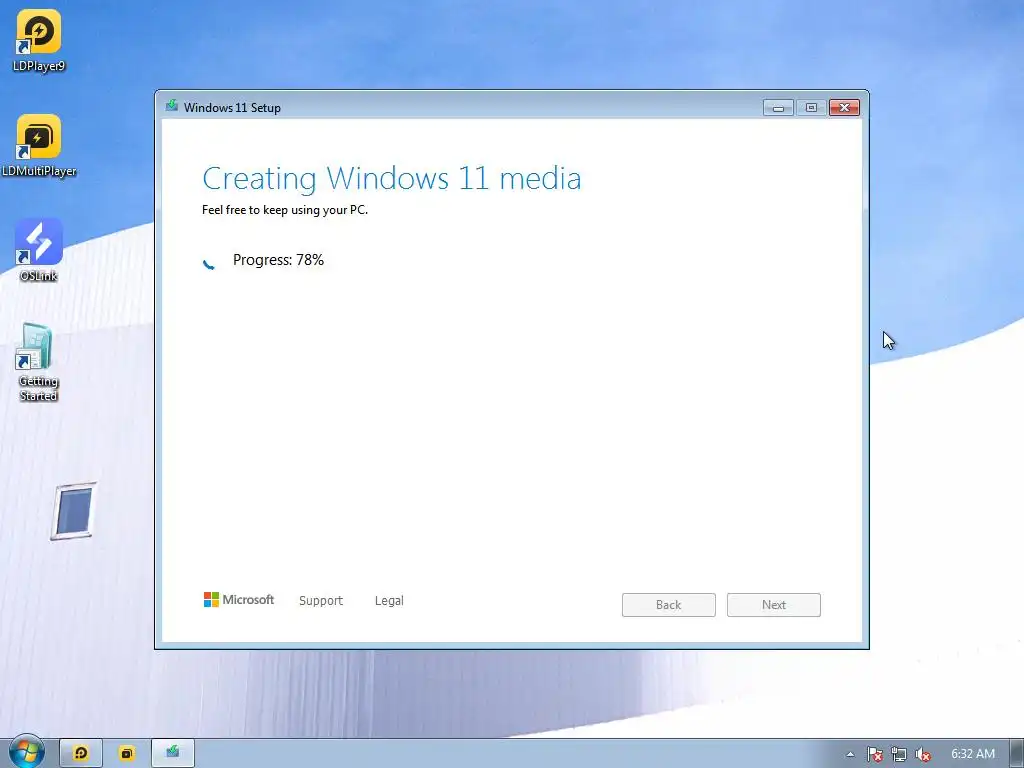
Task: Click the progress spinner indicator
Action: click(209, 263)
